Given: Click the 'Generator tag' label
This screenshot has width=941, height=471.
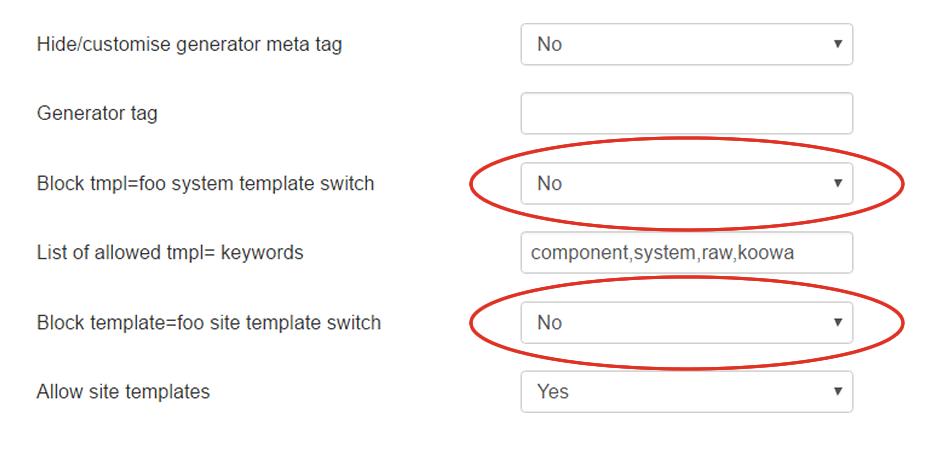Looking at the screenshot, I should click(x=97, y=113).
